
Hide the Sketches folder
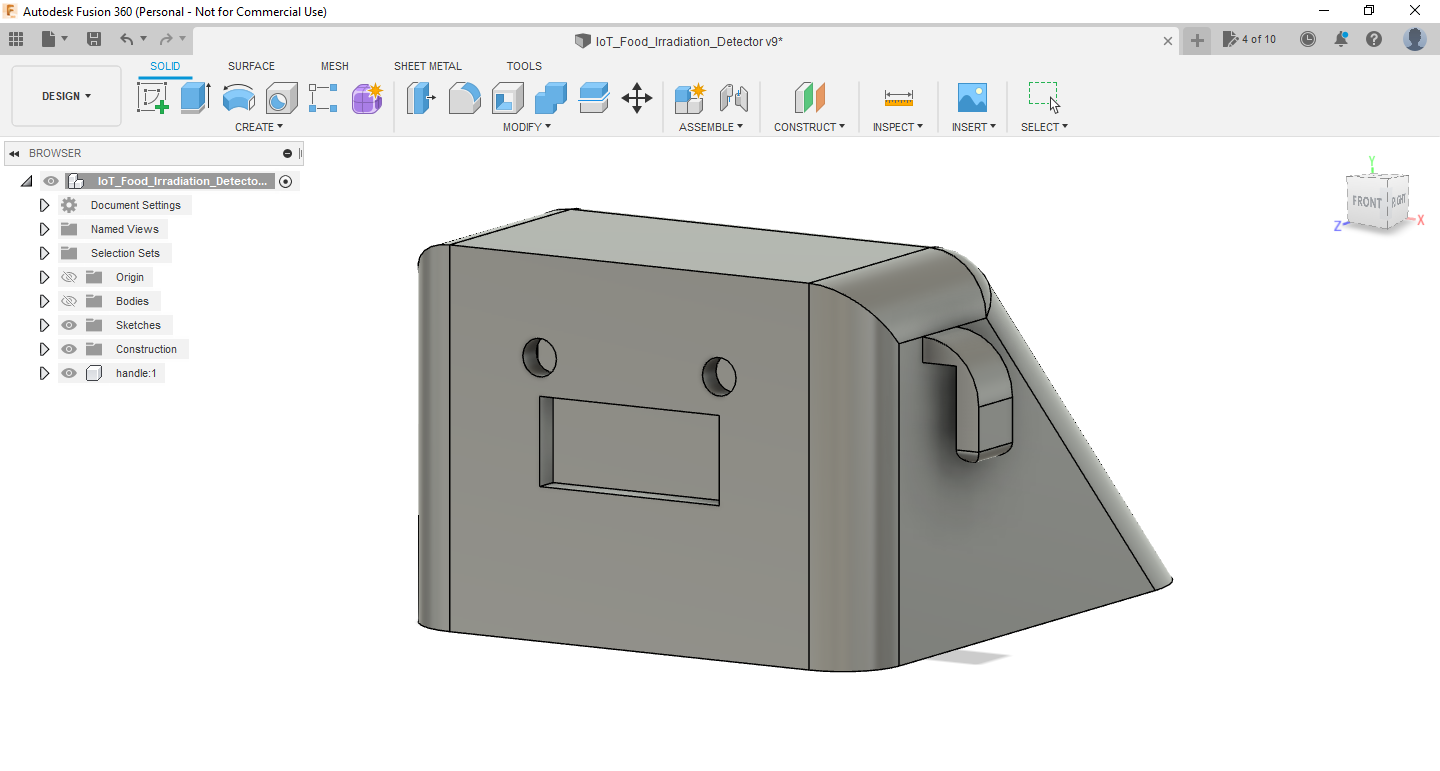[68, 325]
